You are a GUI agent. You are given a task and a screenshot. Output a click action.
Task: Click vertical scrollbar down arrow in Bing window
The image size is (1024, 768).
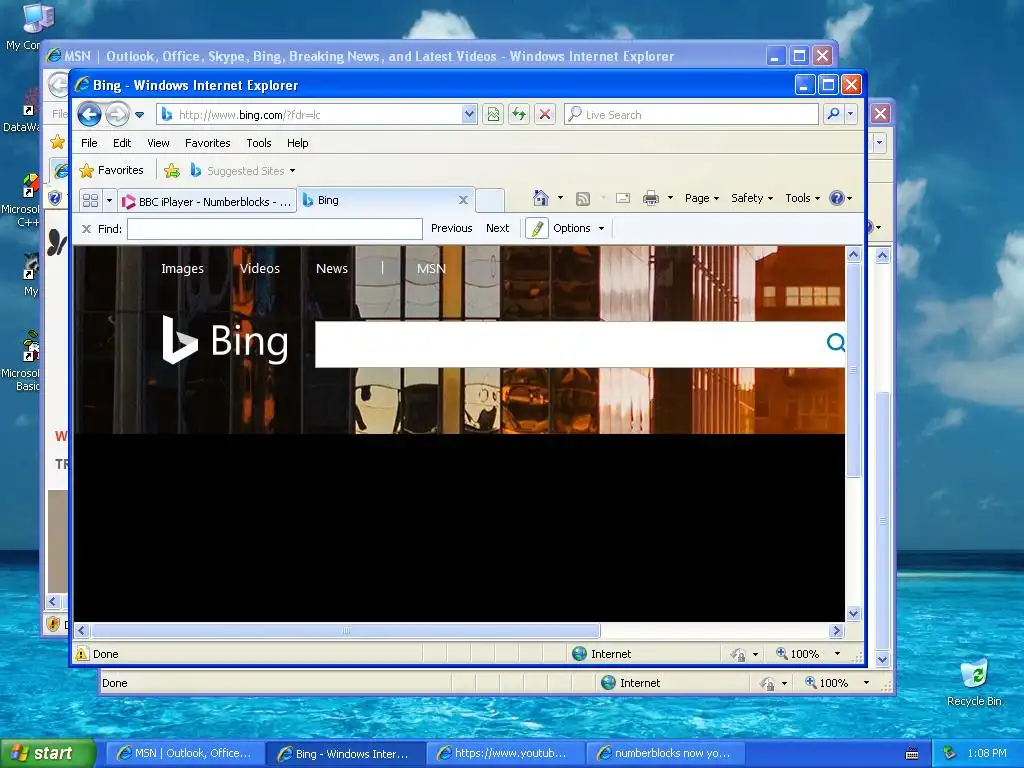[x=854, y=613]
